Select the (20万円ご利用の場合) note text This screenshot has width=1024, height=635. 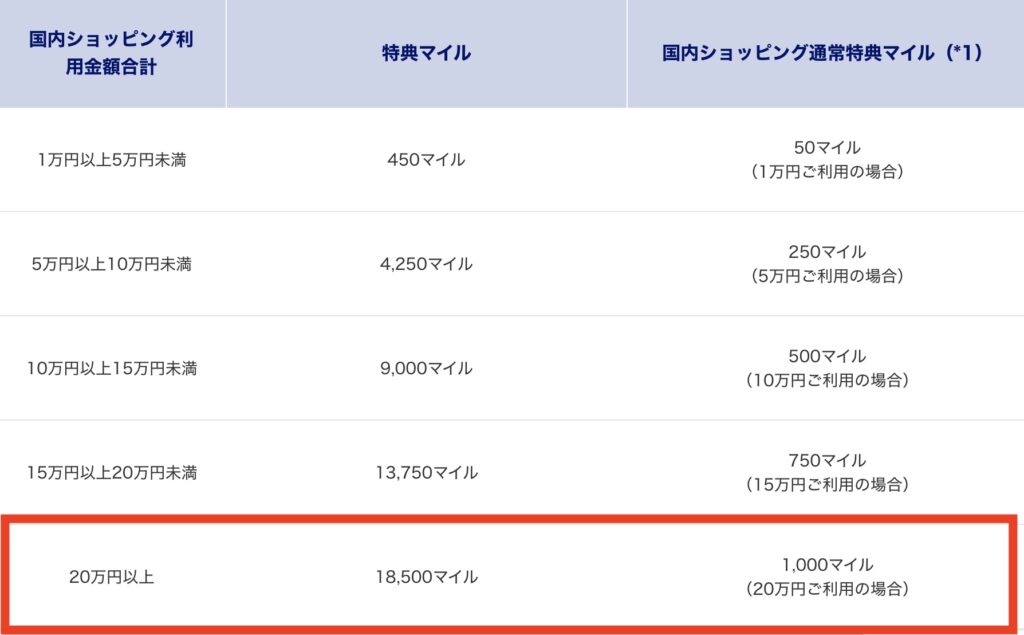pyautogui.click(x=826, y=589)
